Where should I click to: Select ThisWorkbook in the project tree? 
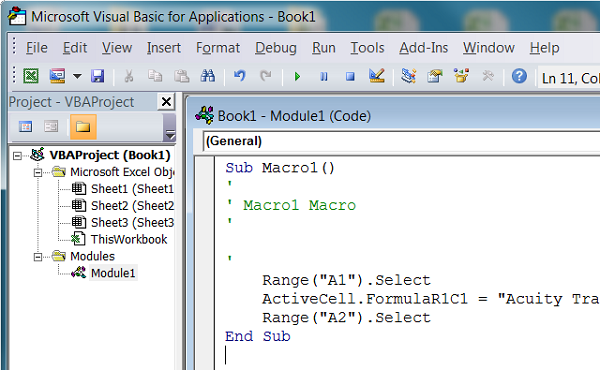[x=129, y=239]
